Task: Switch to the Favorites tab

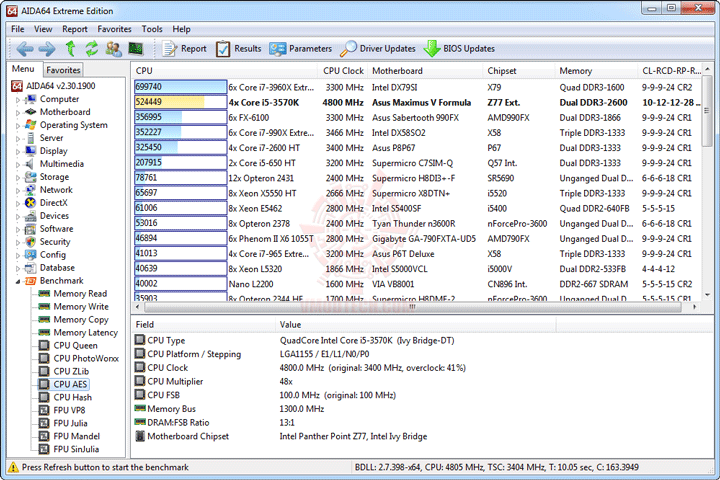Action: click(x=63, y=70)
